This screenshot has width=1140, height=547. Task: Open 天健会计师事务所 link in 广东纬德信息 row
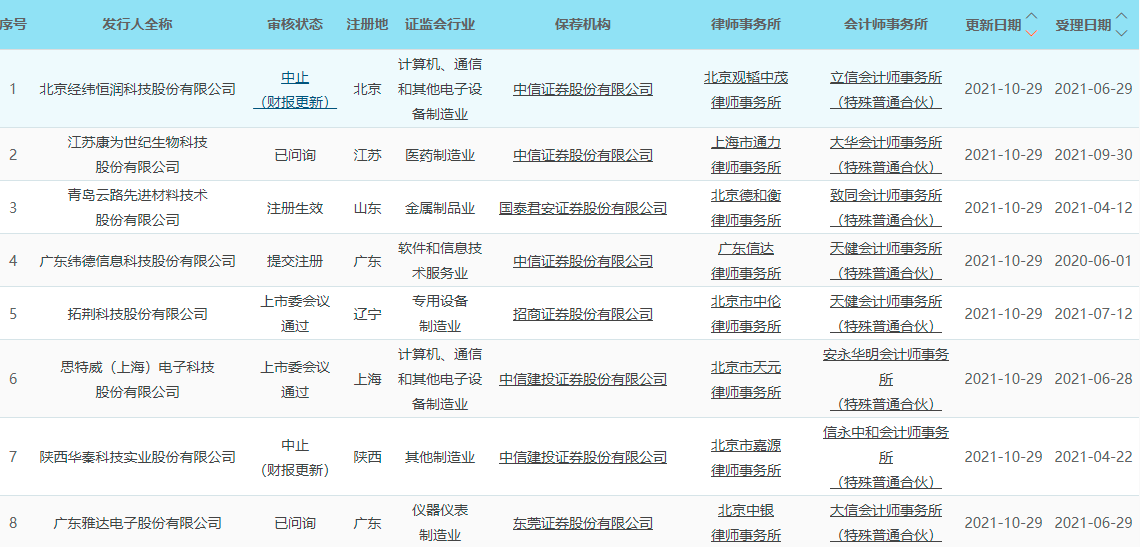[886, 260]
